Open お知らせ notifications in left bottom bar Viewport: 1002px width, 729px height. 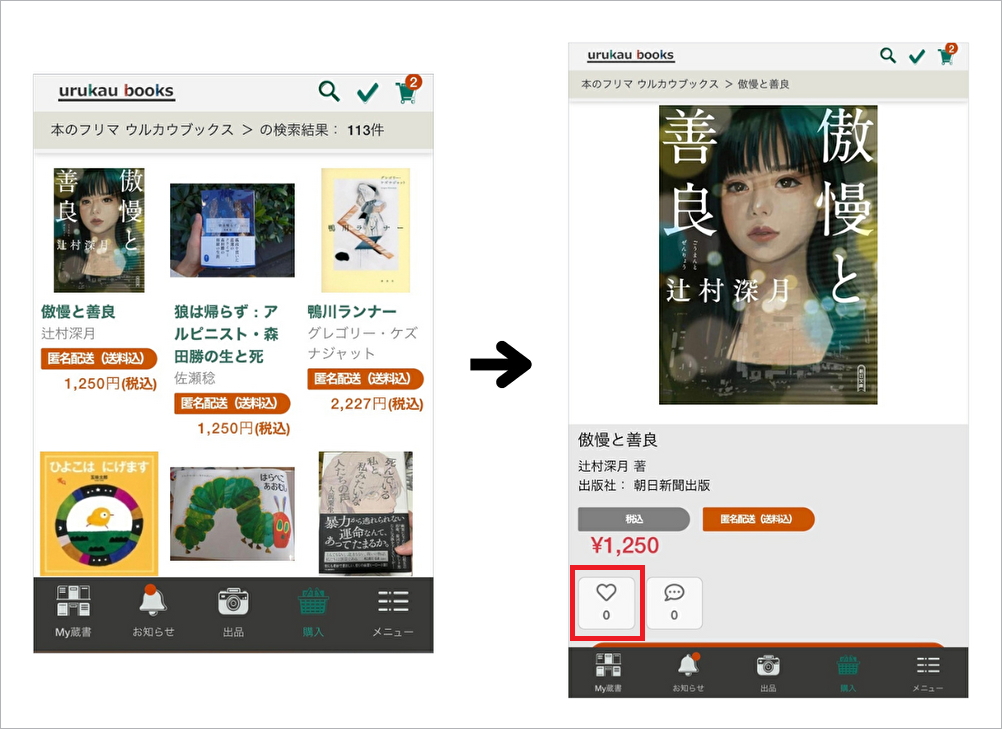coord(153,610)
